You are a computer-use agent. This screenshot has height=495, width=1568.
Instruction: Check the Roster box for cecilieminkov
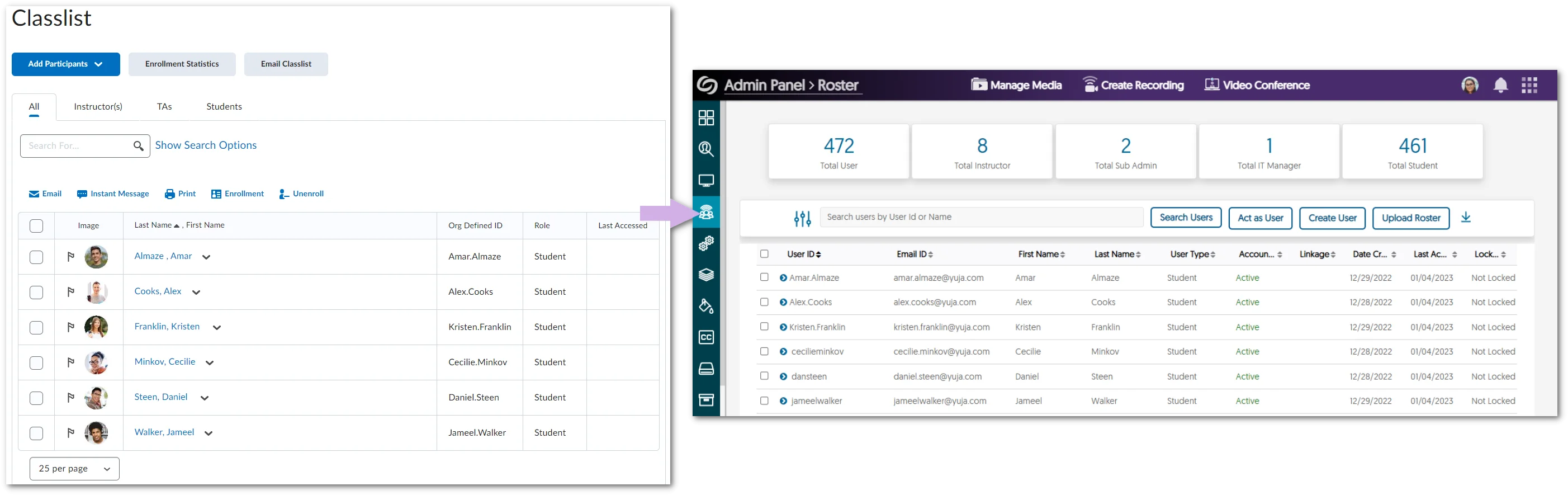[x=764, y=351]
